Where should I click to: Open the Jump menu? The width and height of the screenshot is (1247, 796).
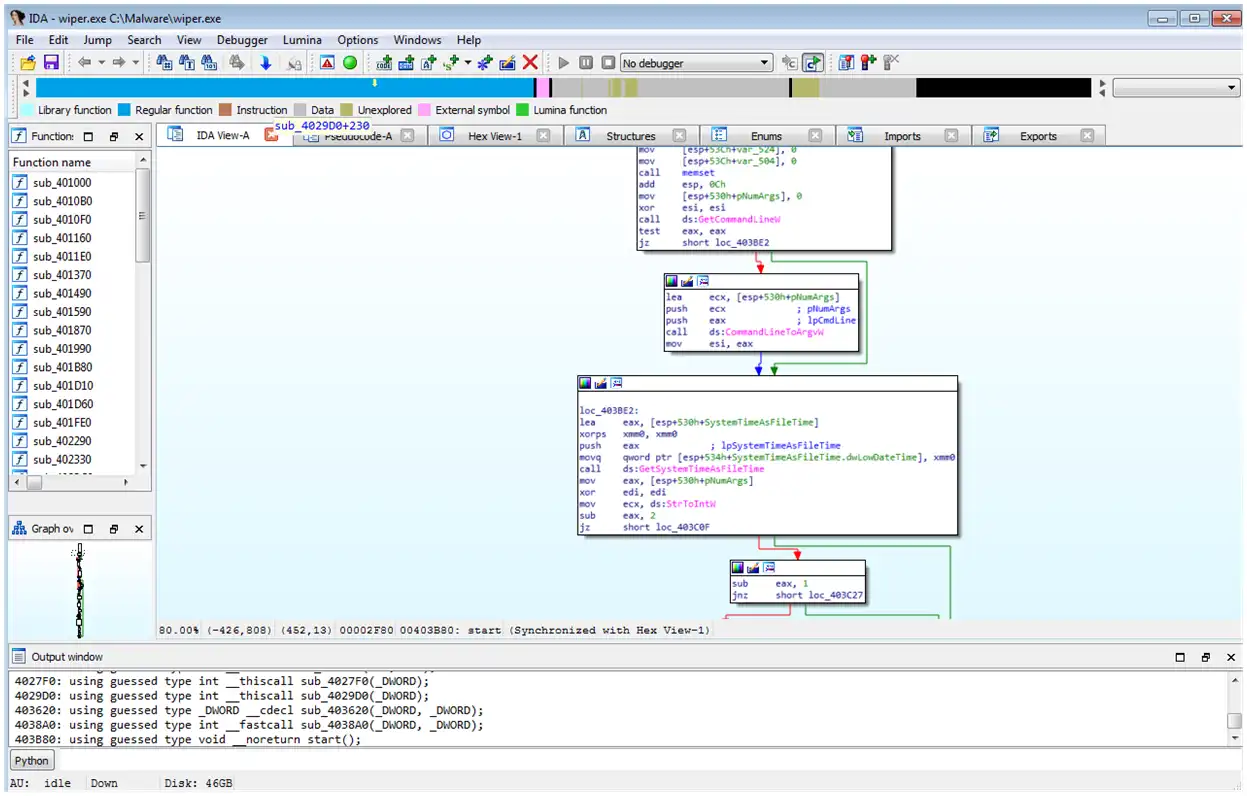[x=98, y=40]
